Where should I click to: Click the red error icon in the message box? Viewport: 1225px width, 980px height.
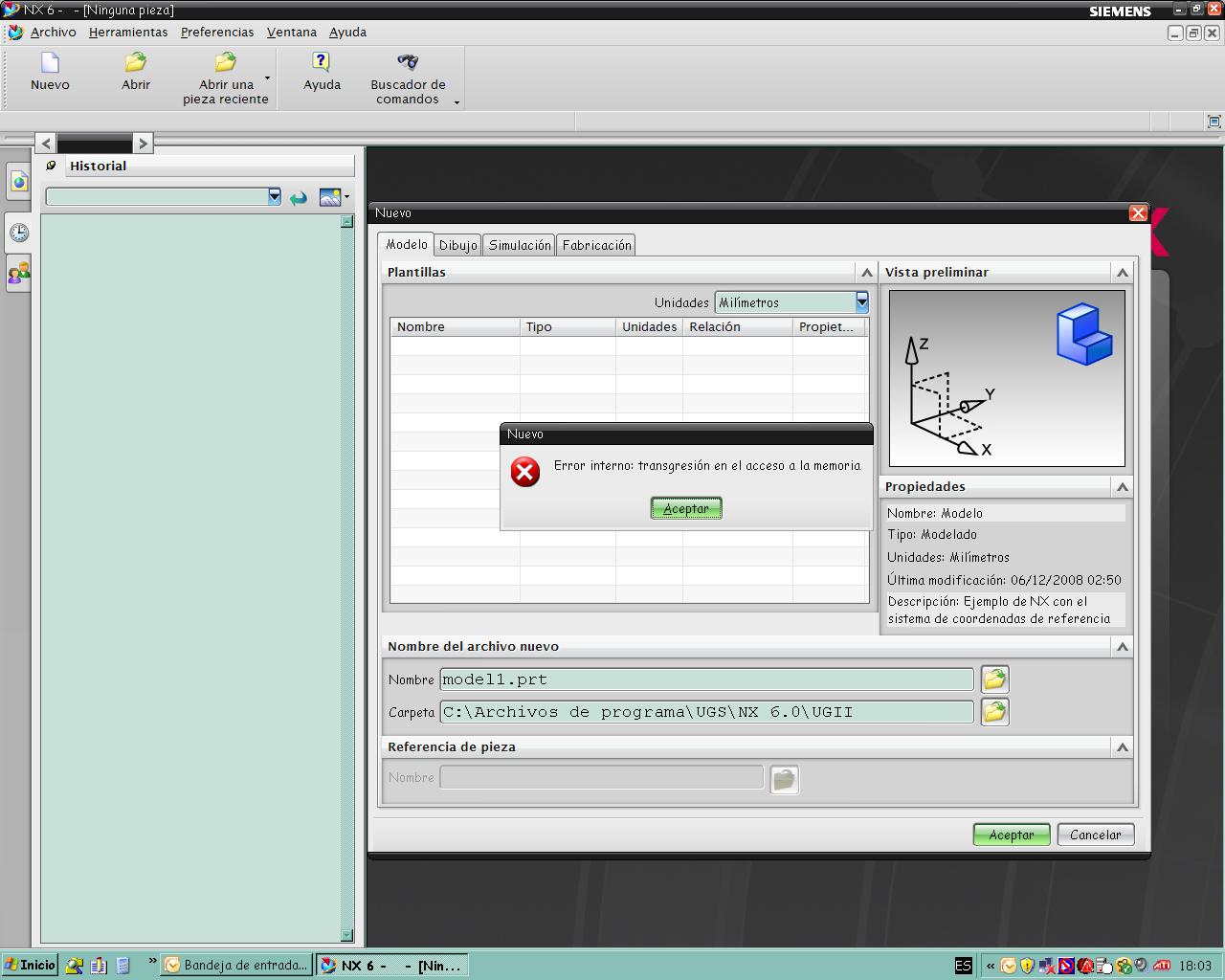pyautogui.click(x=524, y=471)
